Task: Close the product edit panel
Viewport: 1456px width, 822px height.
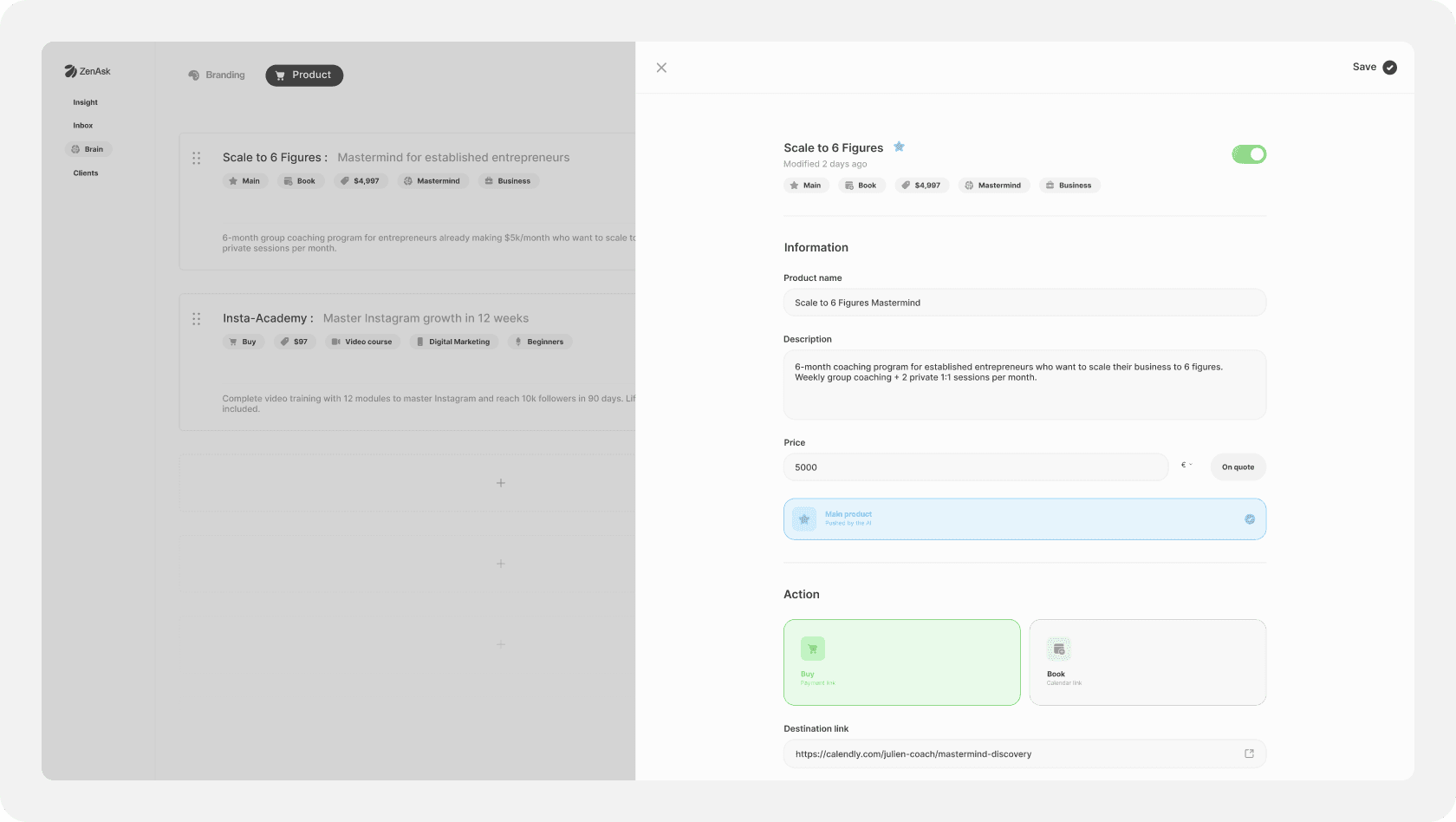Action: pyautogui.click(x=661, y=68)
